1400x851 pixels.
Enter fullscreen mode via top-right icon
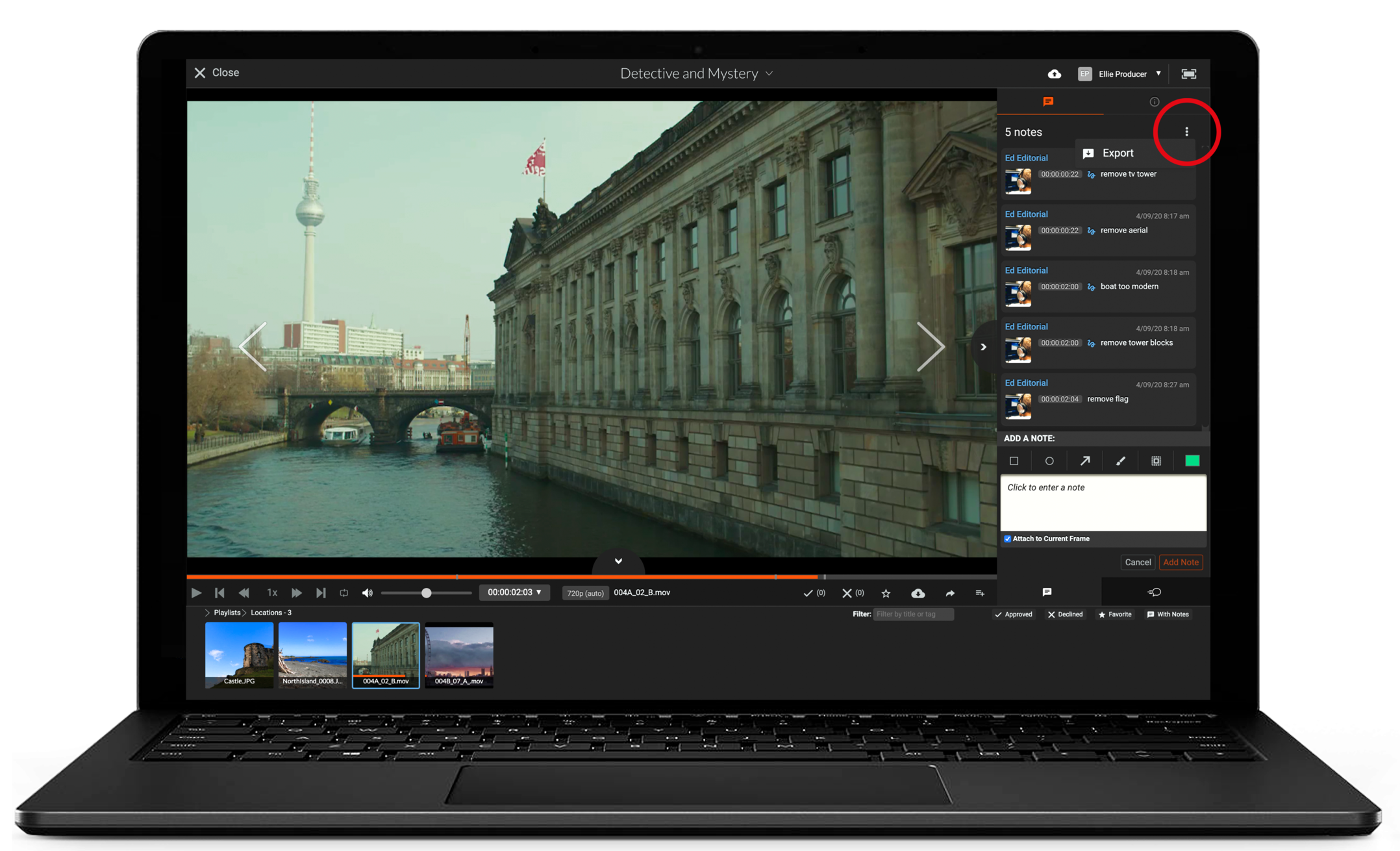click(1188, 74)
